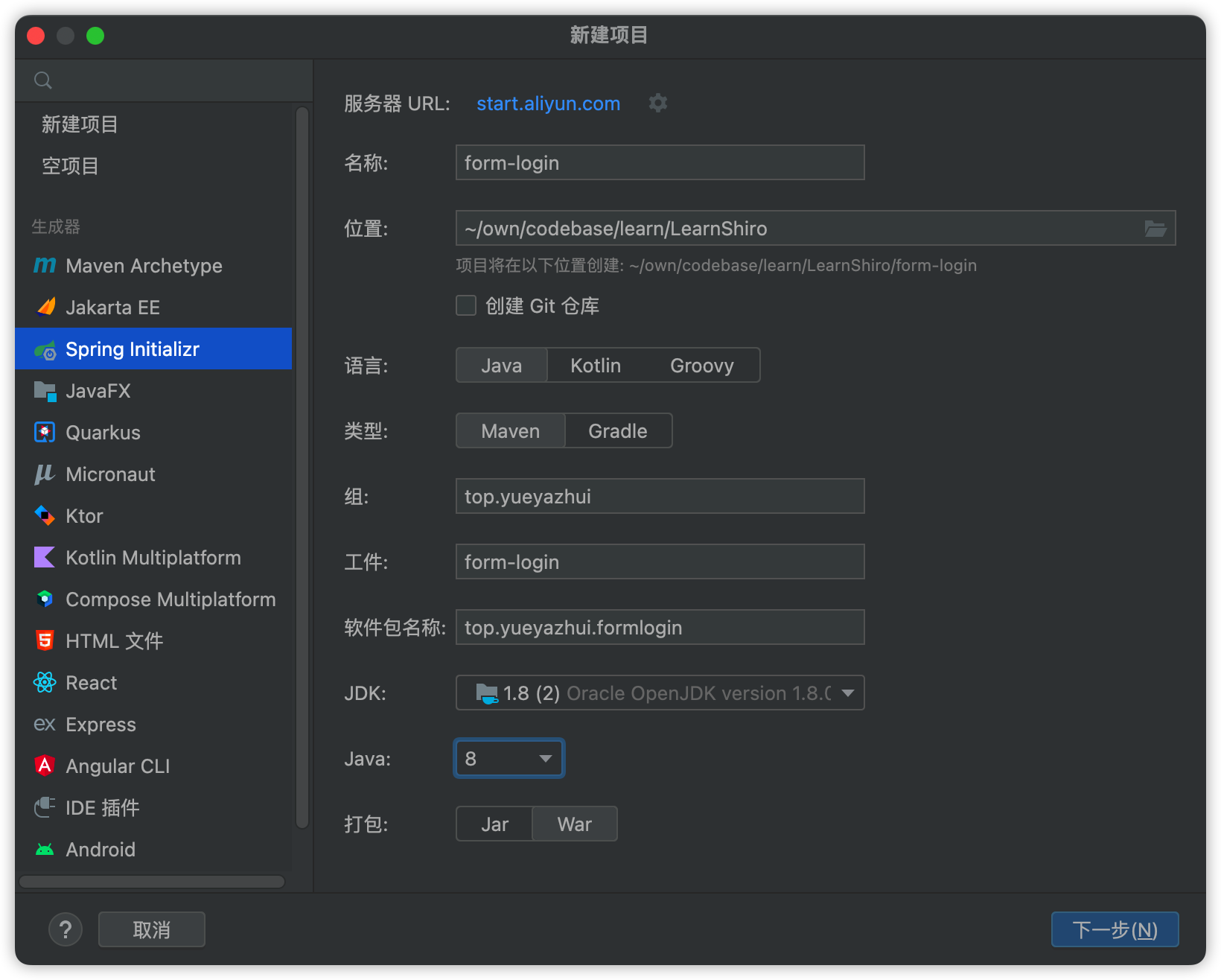Click the JavaFX folder icon
Viewport: 1221px width, 980px height.
(x=45, y=391)
